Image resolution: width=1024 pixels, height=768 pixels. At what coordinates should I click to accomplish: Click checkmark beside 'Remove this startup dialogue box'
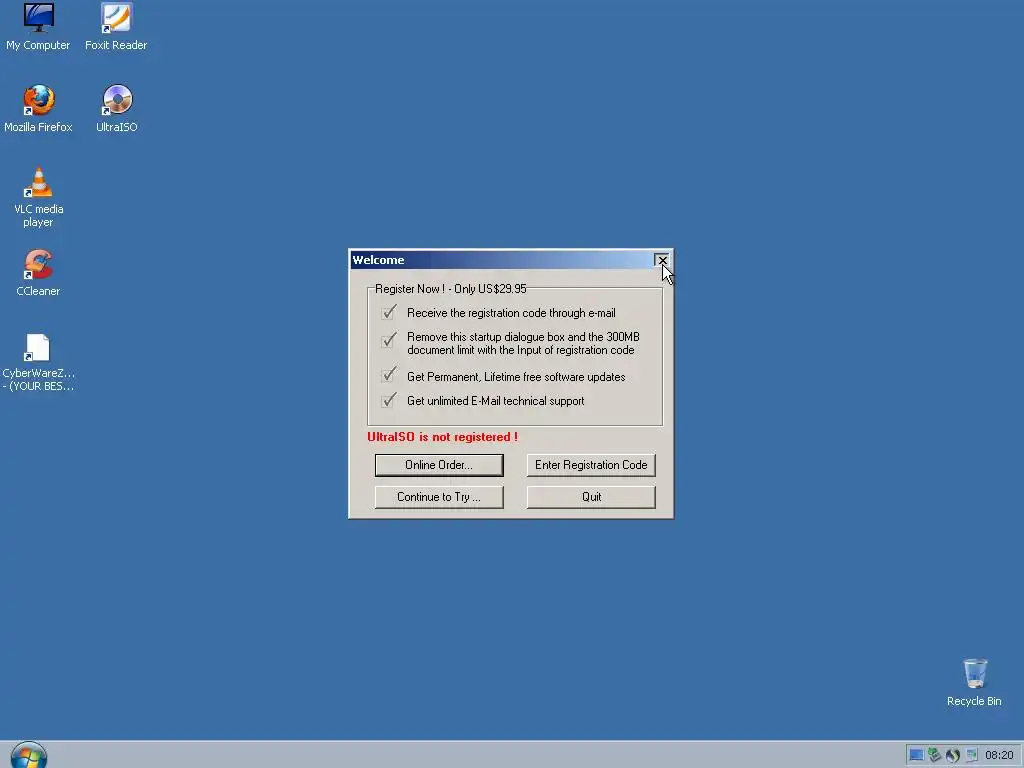[389, 340]
